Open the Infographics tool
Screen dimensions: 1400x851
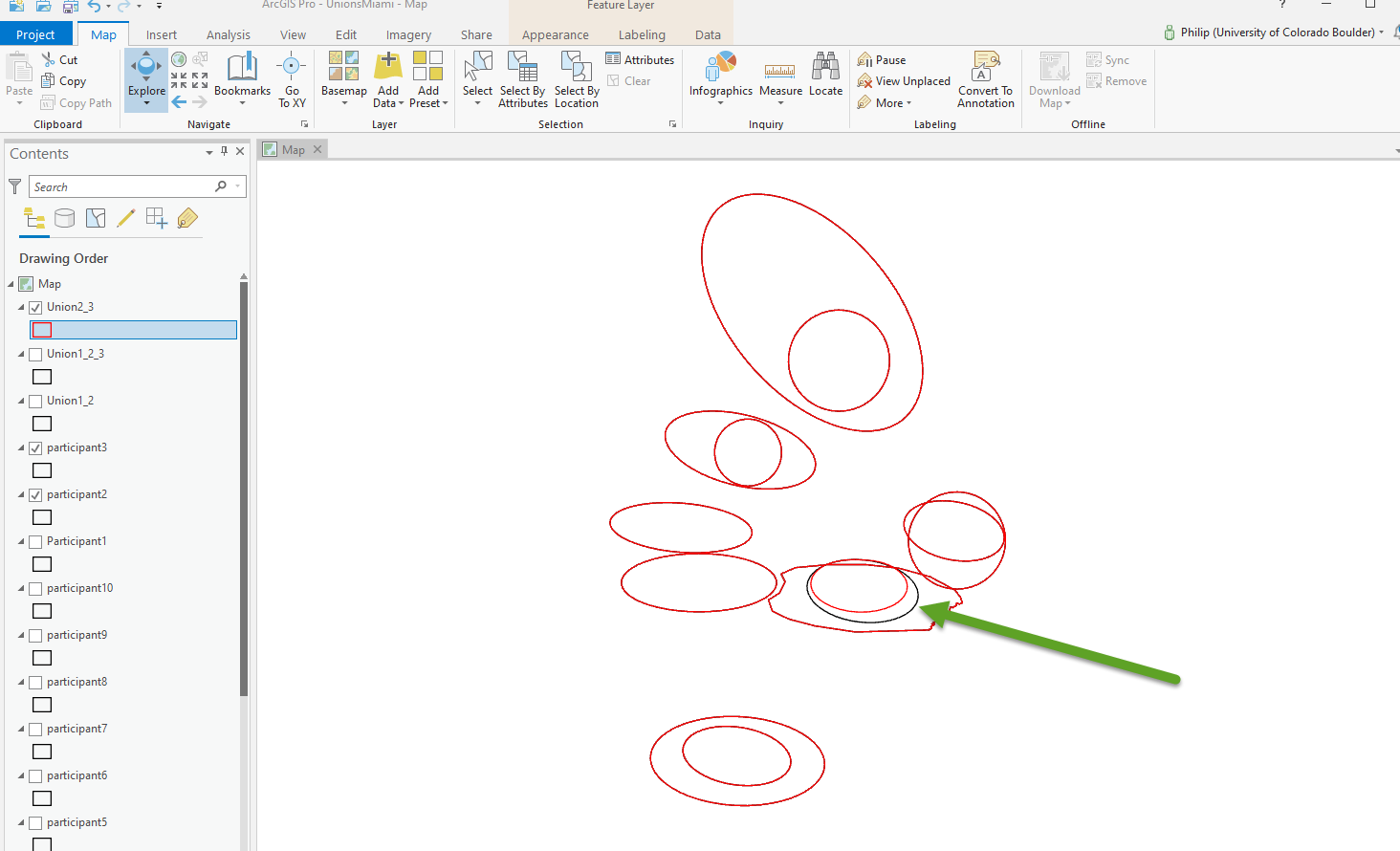[x=721, y=78]
